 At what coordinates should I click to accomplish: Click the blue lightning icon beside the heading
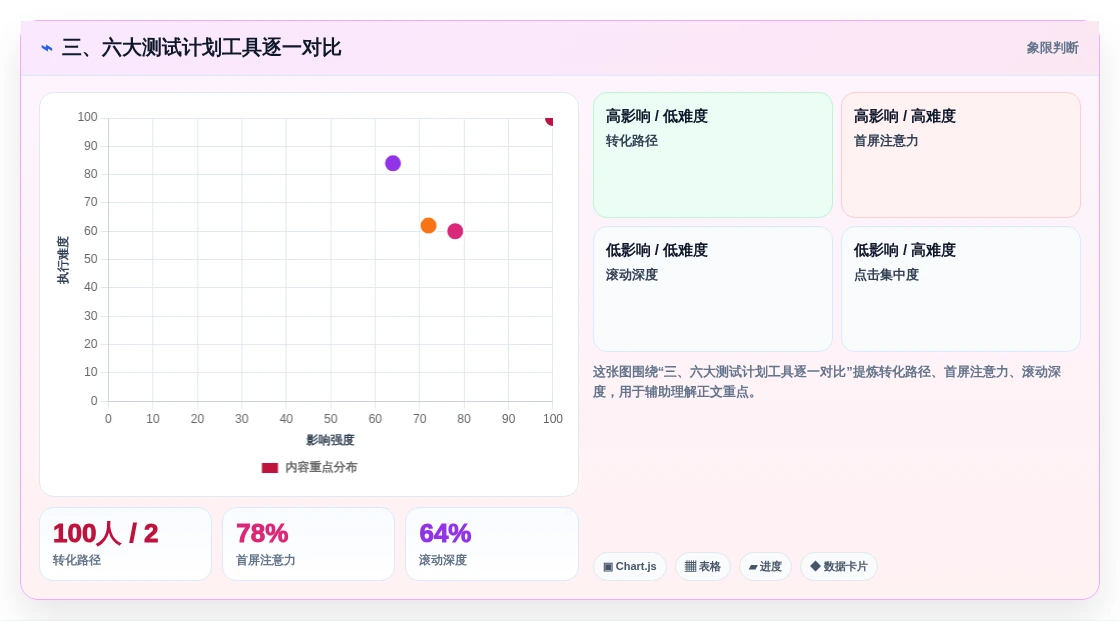click(x=47, y=48)
